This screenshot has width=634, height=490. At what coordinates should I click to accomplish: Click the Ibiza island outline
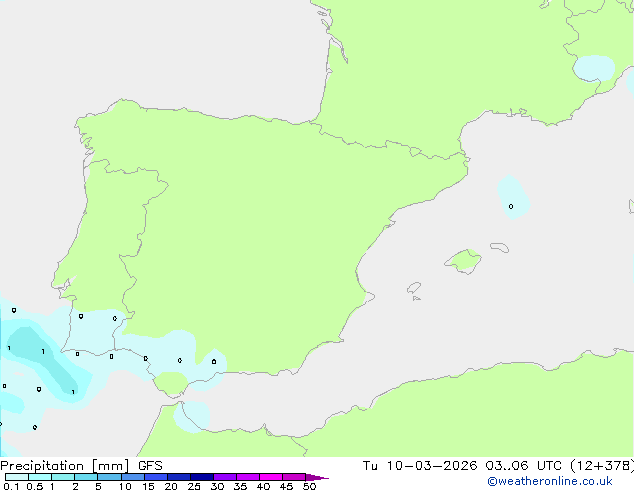pos(414,288)
